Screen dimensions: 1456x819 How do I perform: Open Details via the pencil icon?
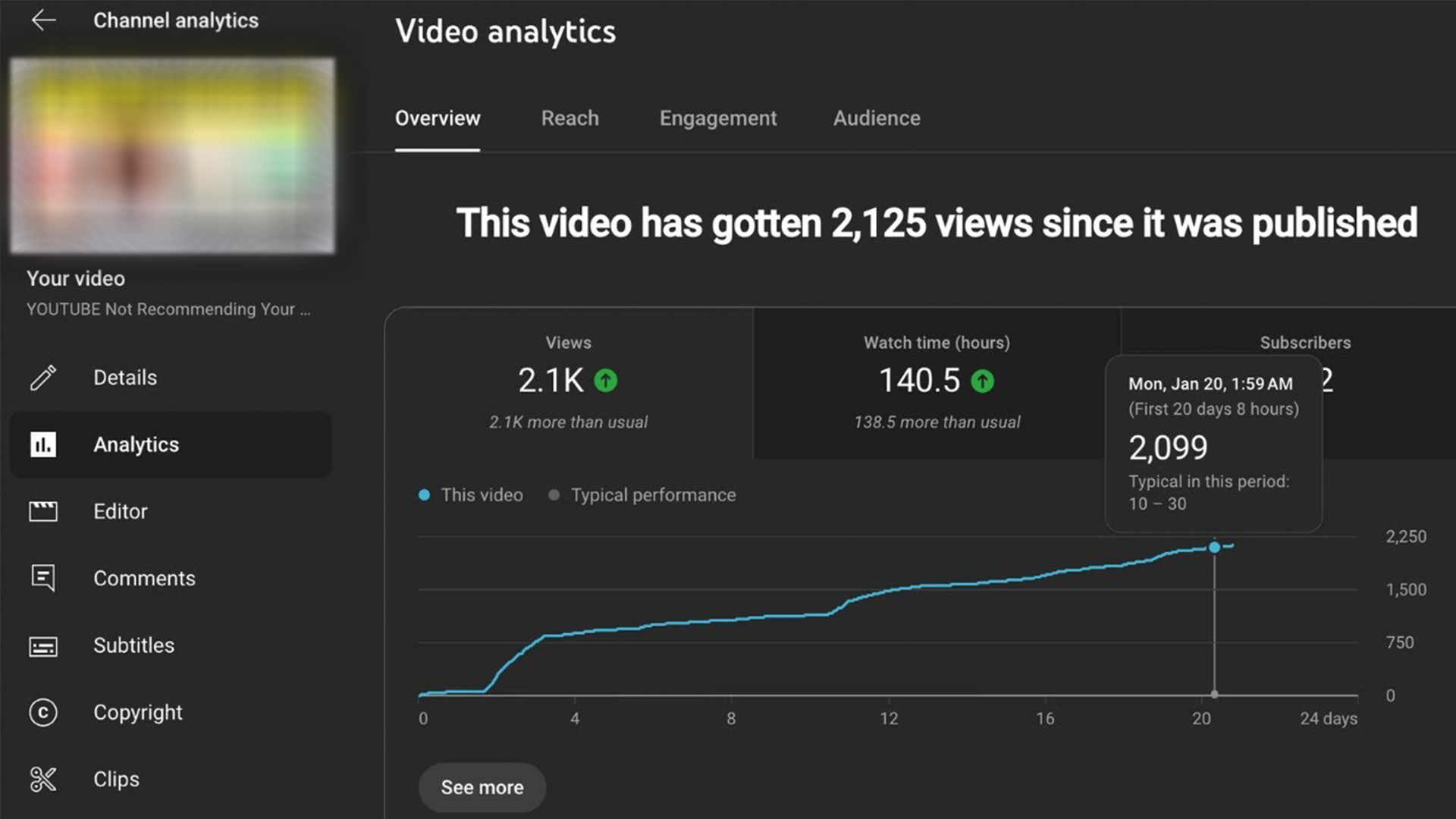pyautogui.click(x=43, y=377)
